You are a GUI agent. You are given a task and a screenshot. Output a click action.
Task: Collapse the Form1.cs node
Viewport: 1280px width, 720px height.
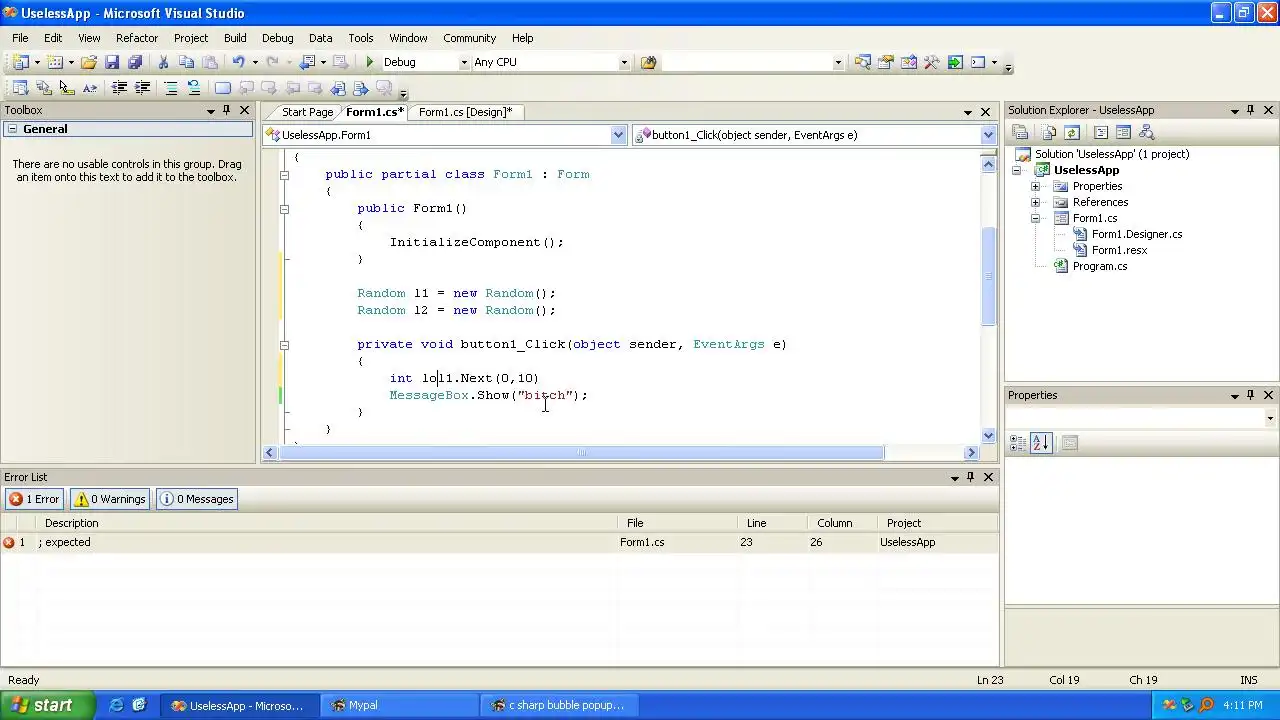coord(1036,218)
